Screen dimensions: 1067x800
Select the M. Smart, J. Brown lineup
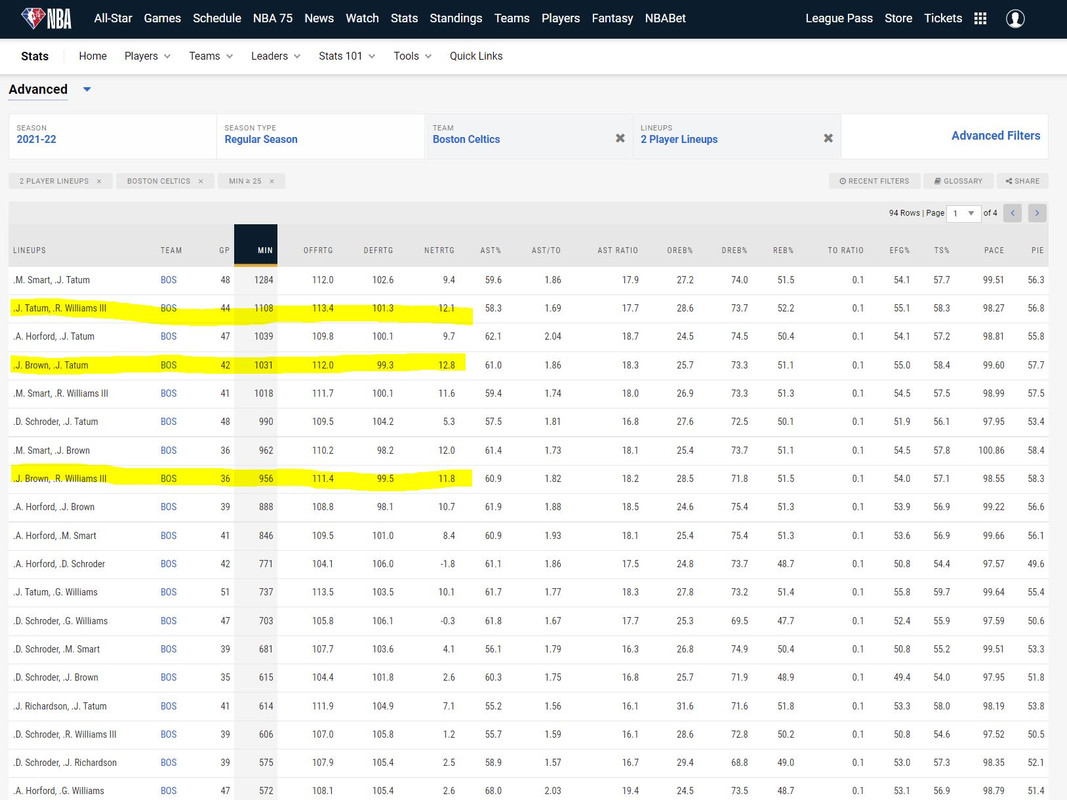click(x=52, y=450)
